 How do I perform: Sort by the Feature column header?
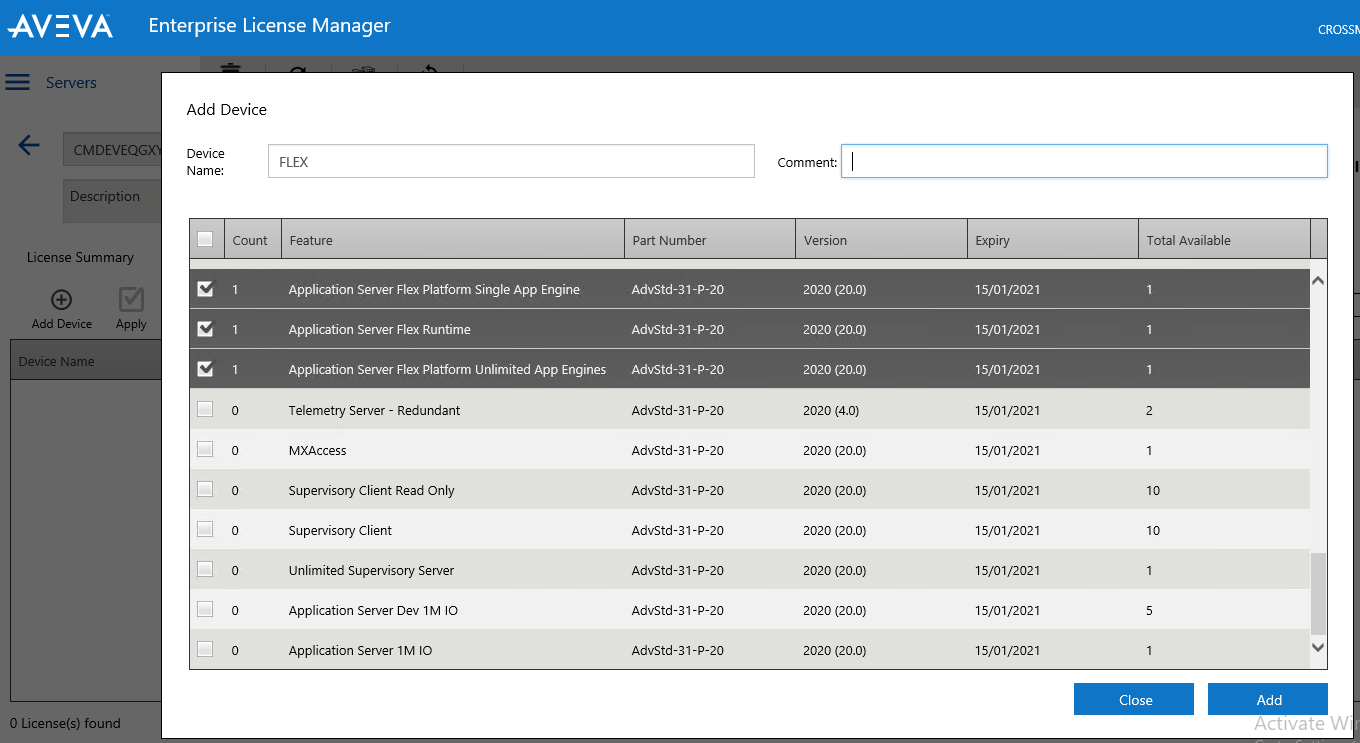click(453, 240)
